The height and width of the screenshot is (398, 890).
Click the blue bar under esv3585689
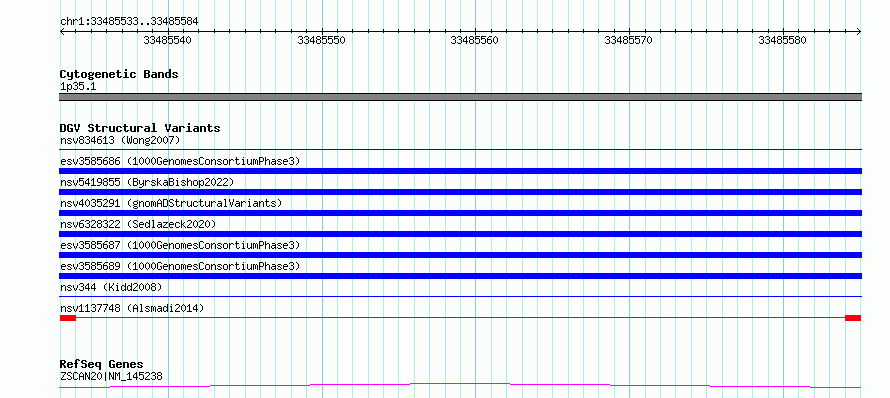[460, 276]
